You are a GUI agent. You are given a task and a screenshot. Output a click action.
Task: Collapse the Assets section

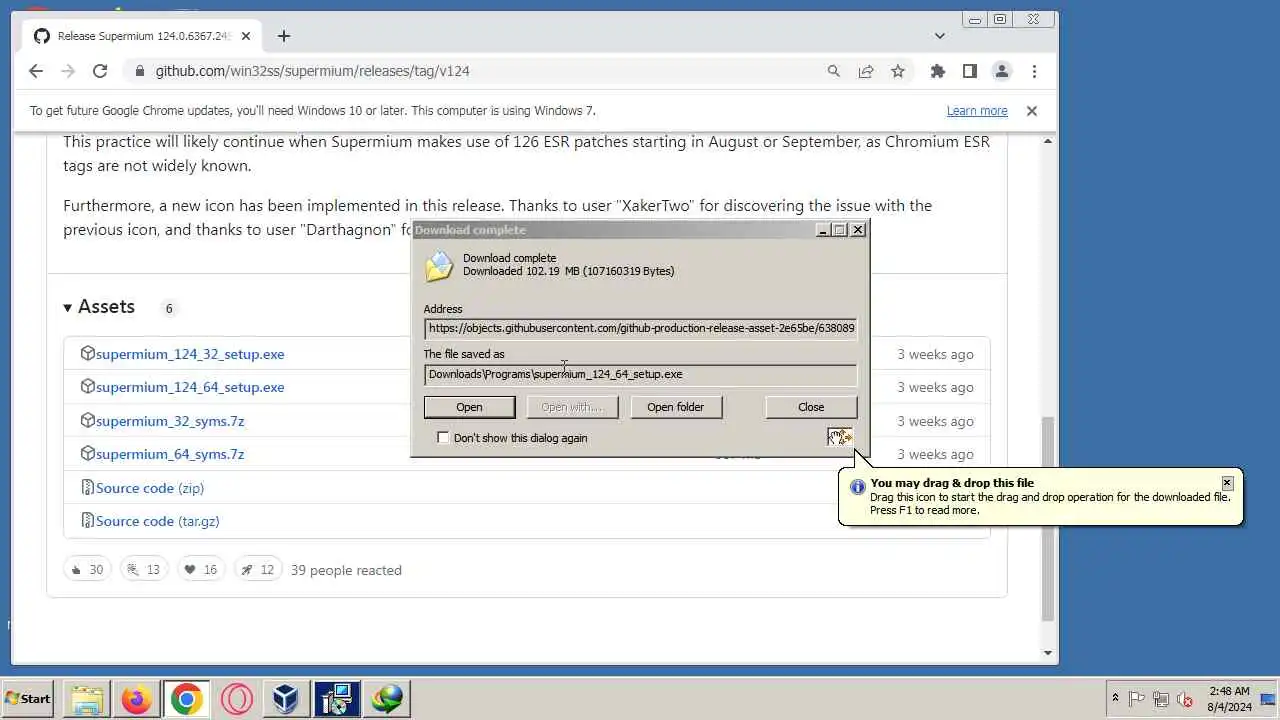tap(99, 307)
